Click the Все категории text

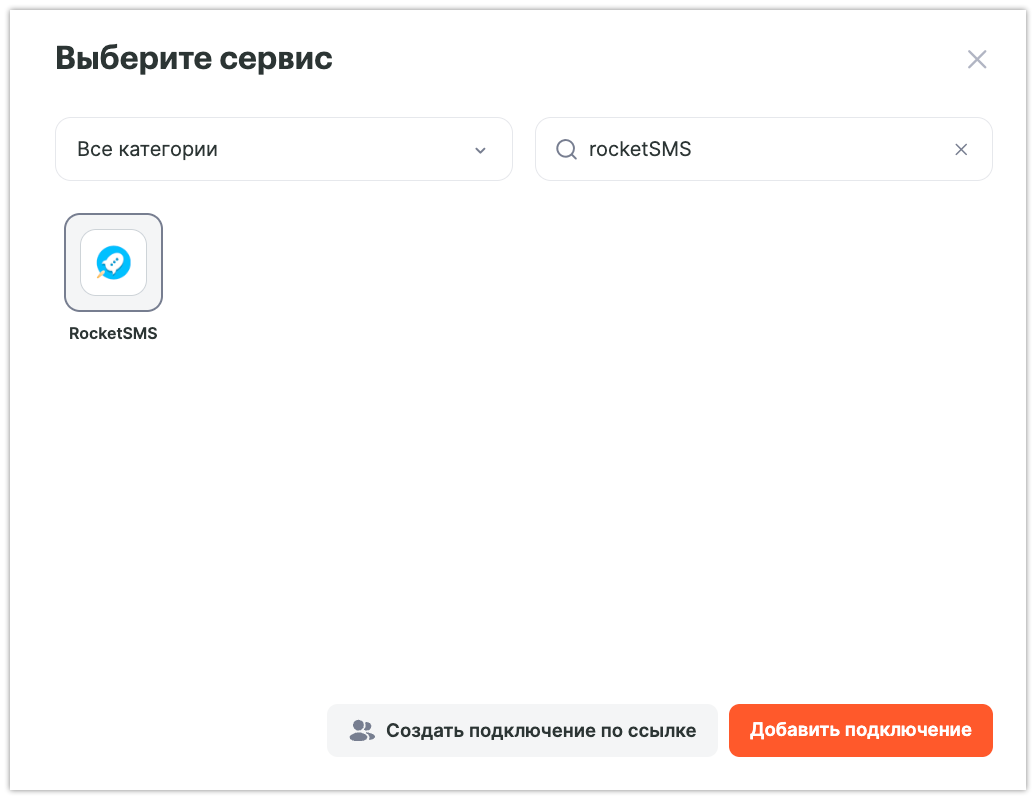[x=147, y=149]
